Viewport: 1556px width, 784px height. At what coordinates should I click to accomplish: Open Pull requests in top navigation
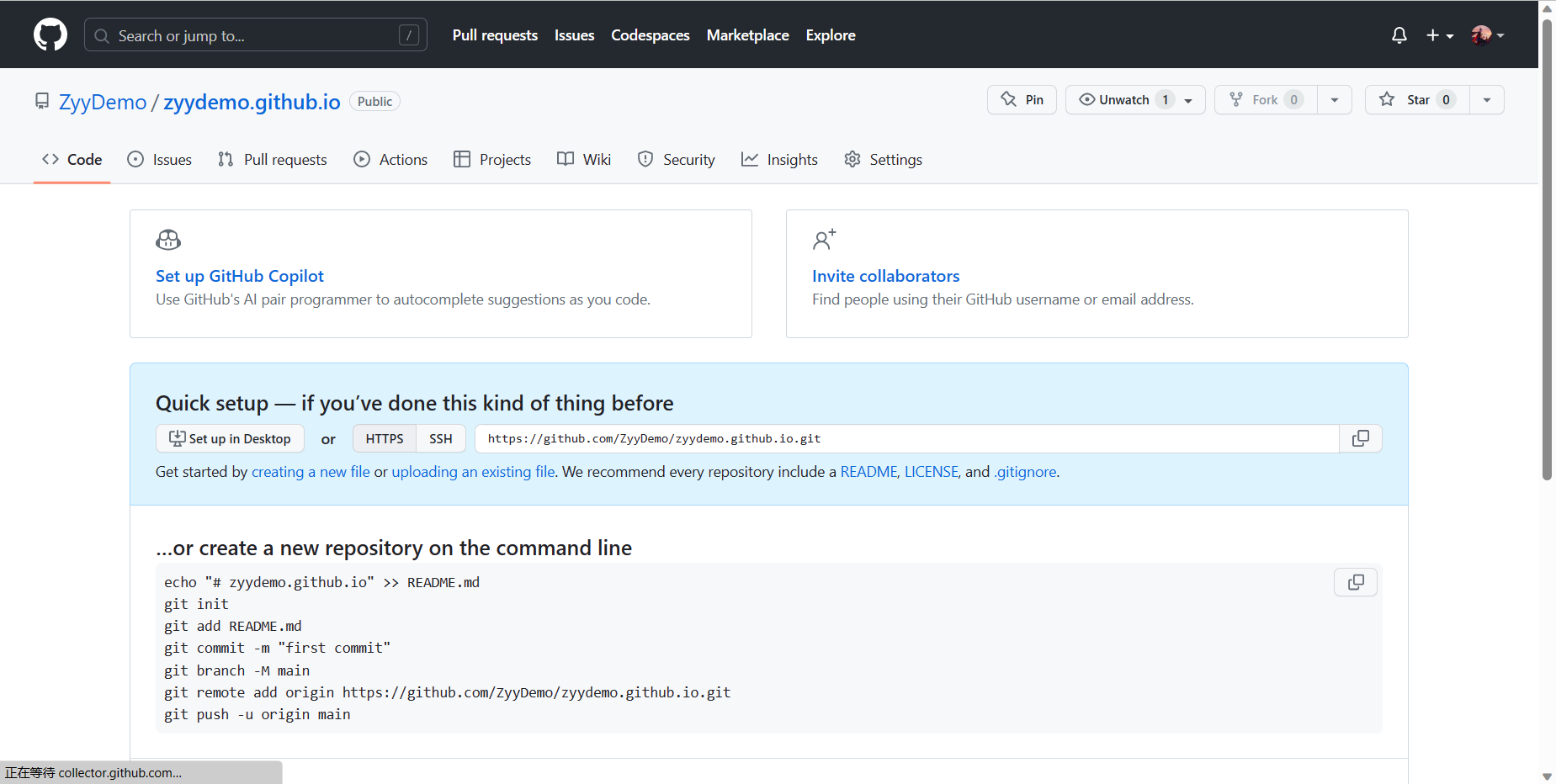point(495,35)
